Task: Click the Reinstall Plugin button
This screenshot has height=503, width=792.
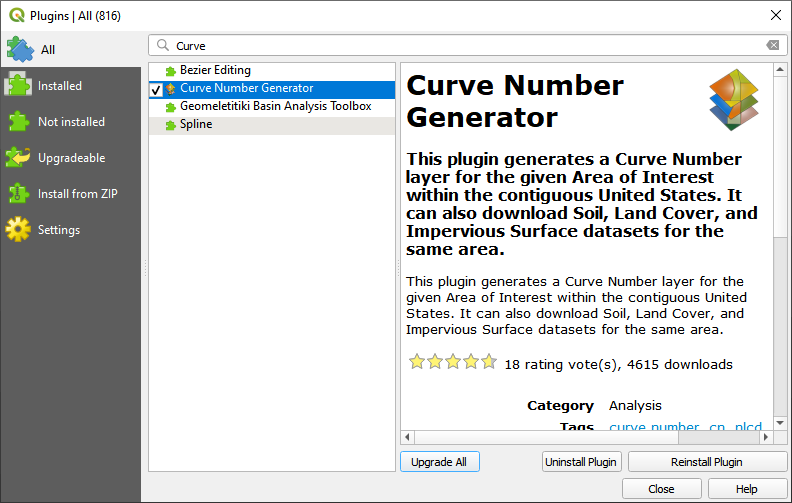Action: point(707,462)
